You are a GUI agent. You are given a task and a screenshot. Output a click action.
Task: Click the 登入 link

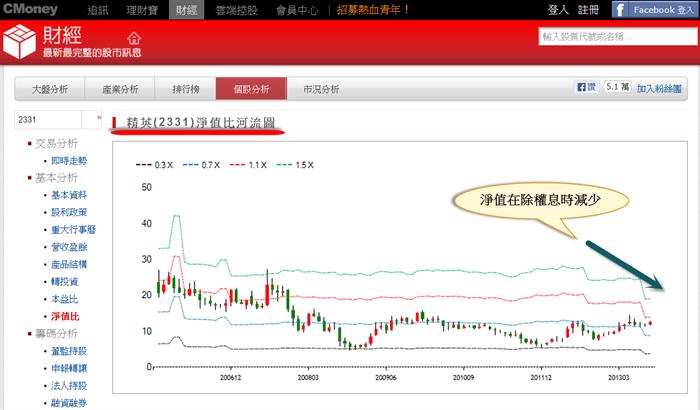[x=558, y=9]
